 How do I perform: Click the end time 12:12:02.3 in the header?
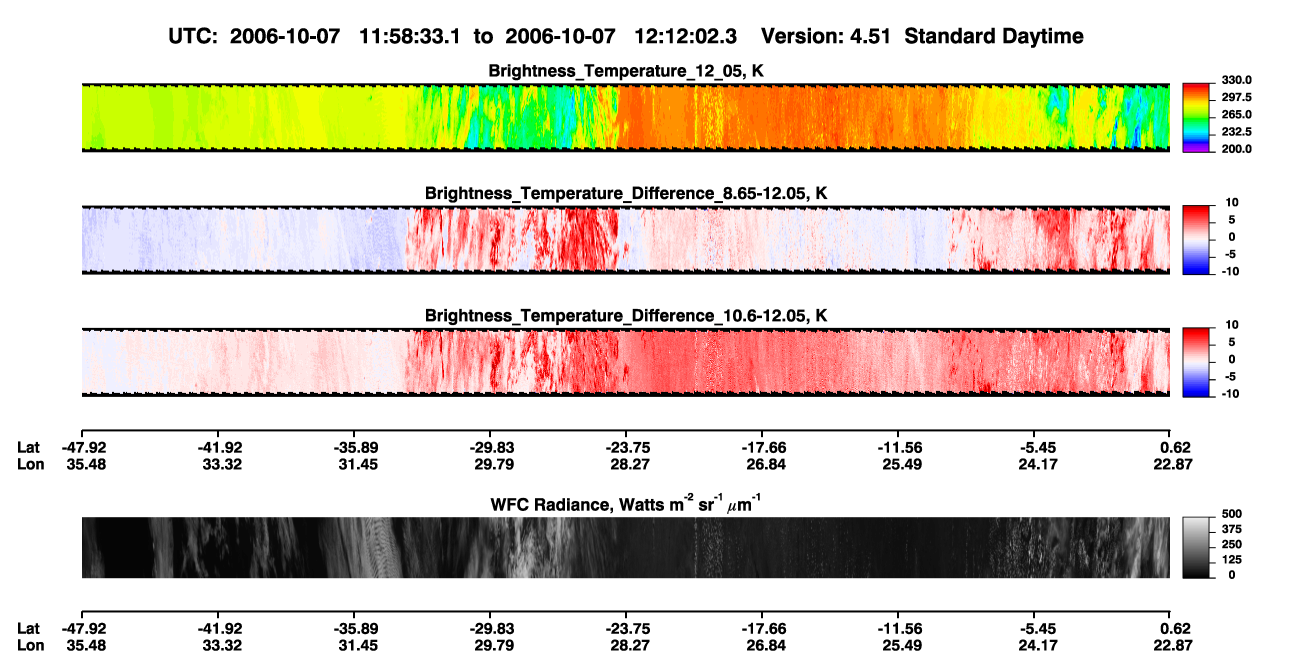(x=686, y=36)
